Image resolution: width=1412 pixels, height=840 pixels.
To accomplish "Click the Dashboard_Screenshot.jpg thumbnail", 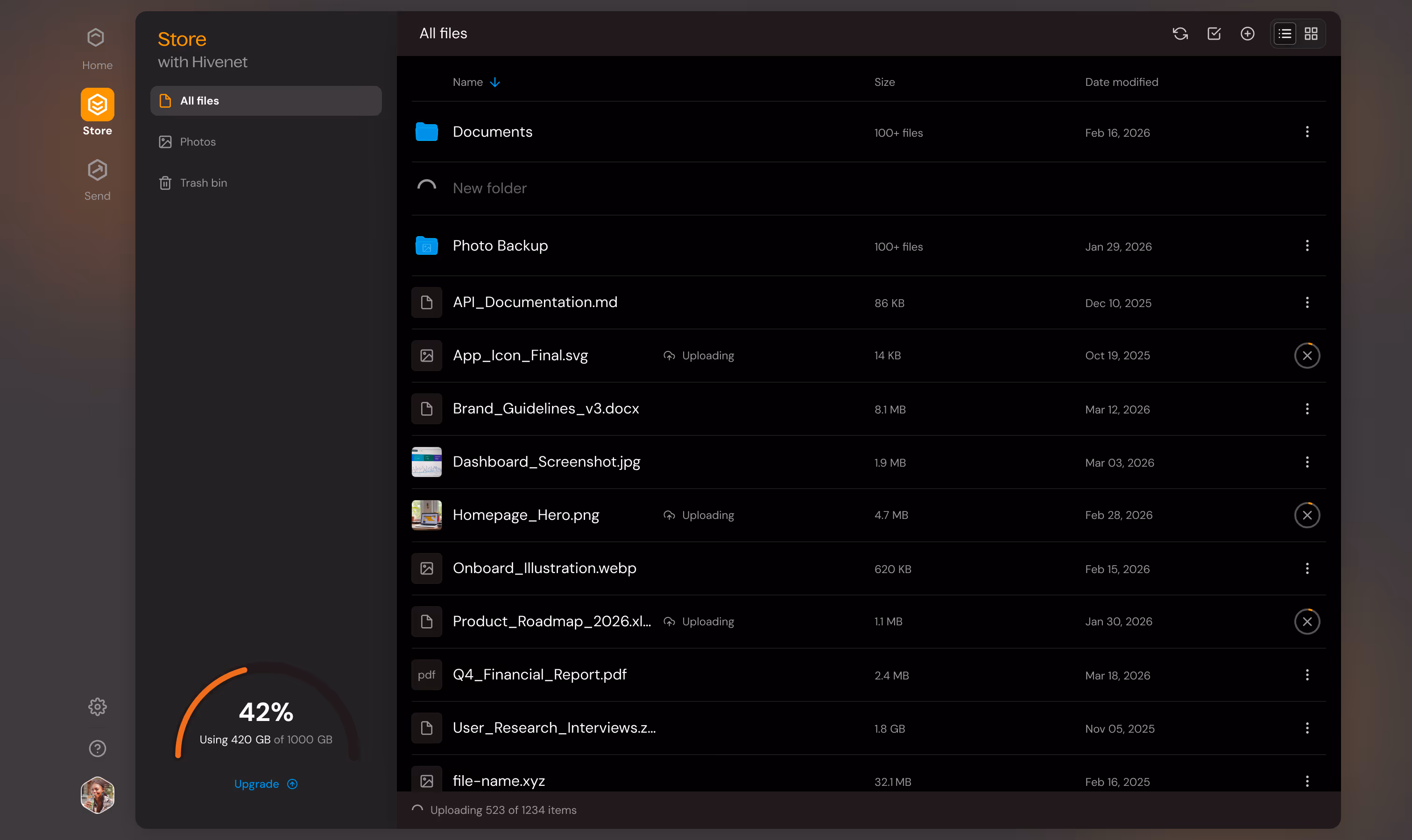I will (x=426, y=462).
